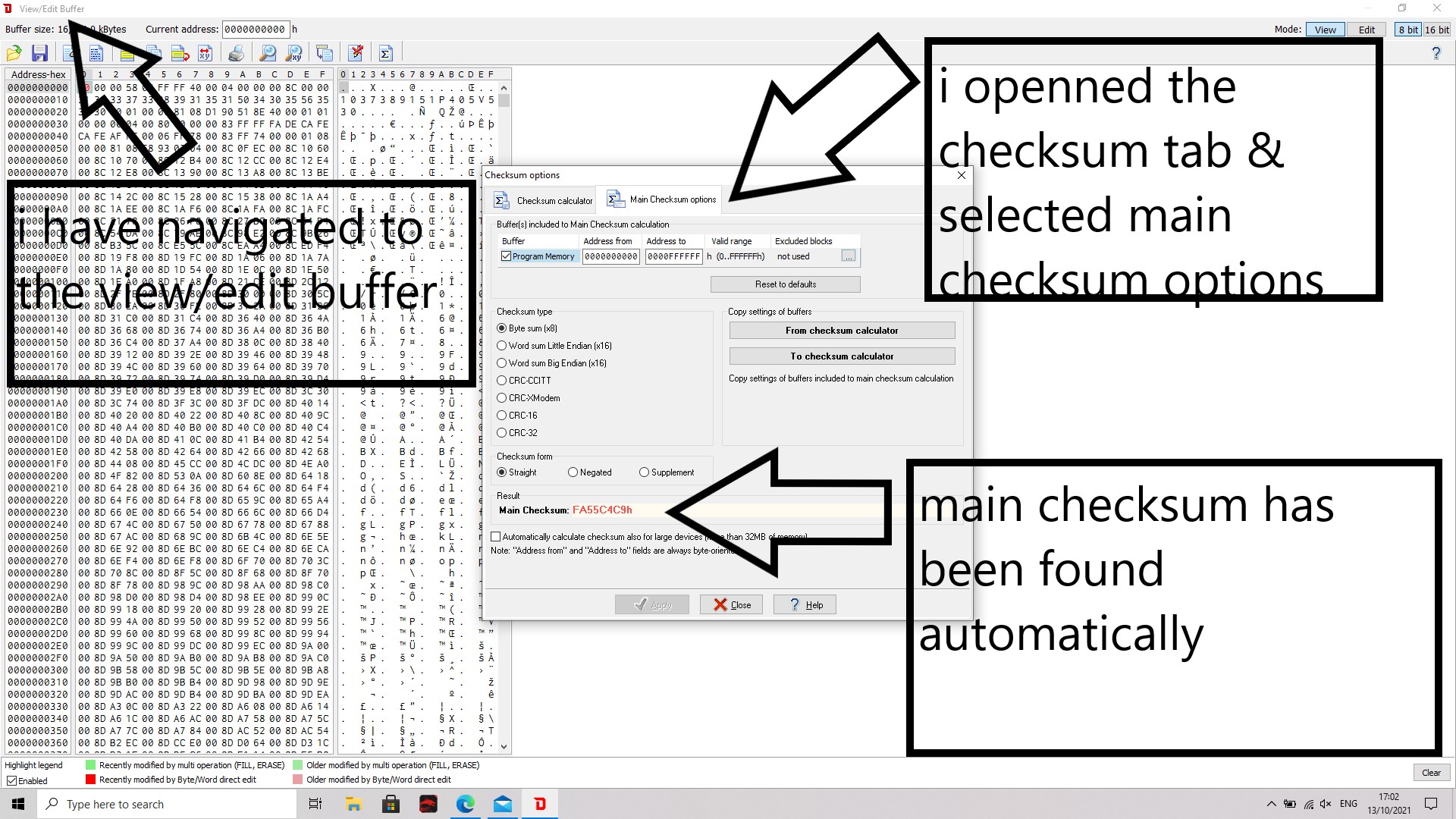Screen dimensions: 1456x819
Task: Click Reset to defaults button
Action: coord(785,284)
